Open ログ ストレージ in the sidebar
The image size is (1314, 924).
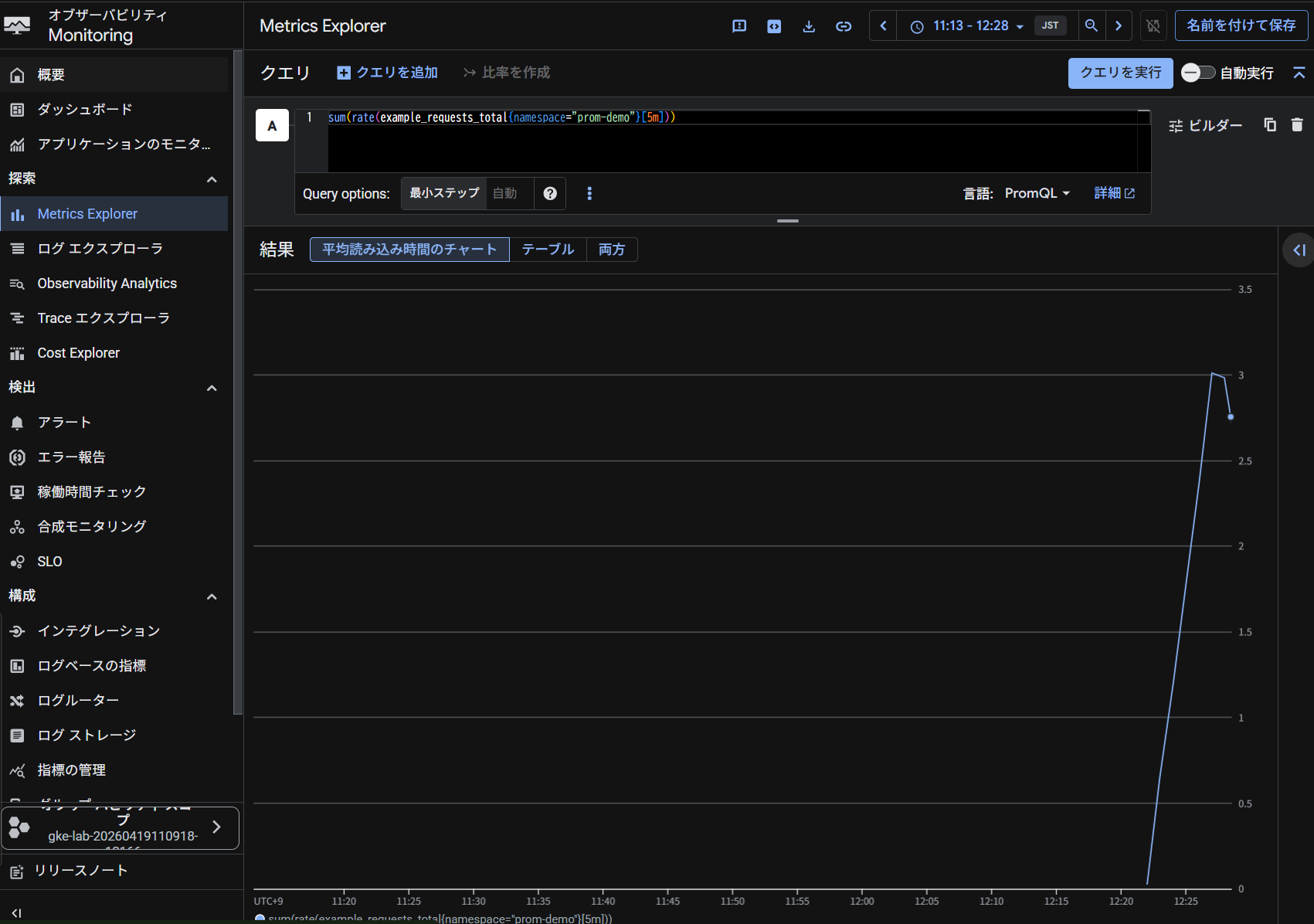(x=114, y=735)
